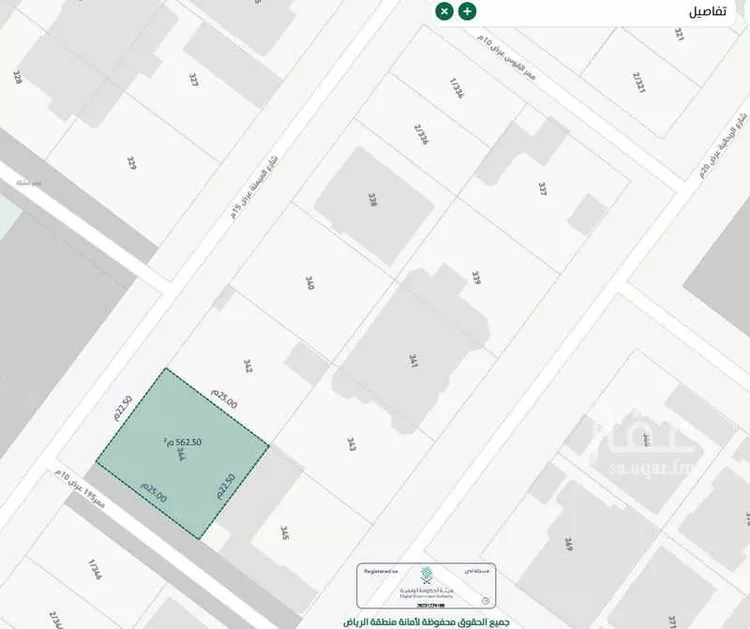Click parcel 345 below highlighted plot
This screenshot has width=750, height=629.
(x=285, y=533)
